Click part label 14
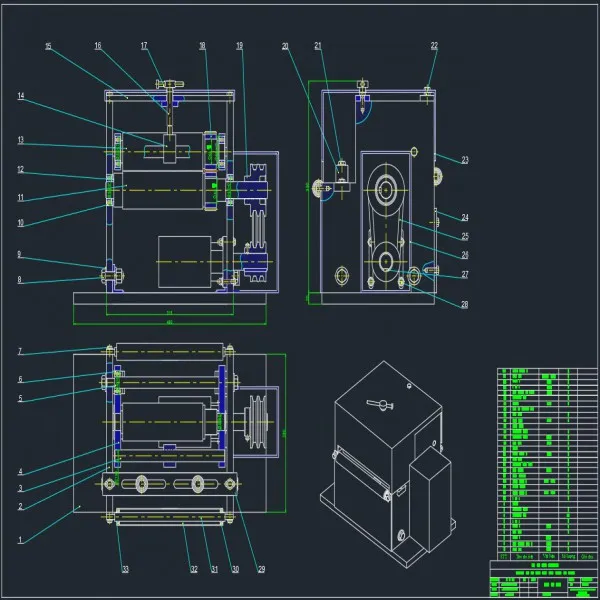 (x=21, y=96)
